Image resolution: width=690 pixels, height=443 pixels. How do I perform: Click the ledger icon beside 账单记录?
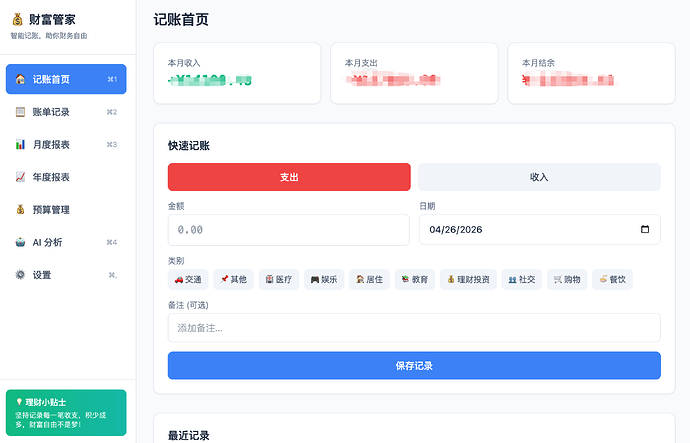20,112
